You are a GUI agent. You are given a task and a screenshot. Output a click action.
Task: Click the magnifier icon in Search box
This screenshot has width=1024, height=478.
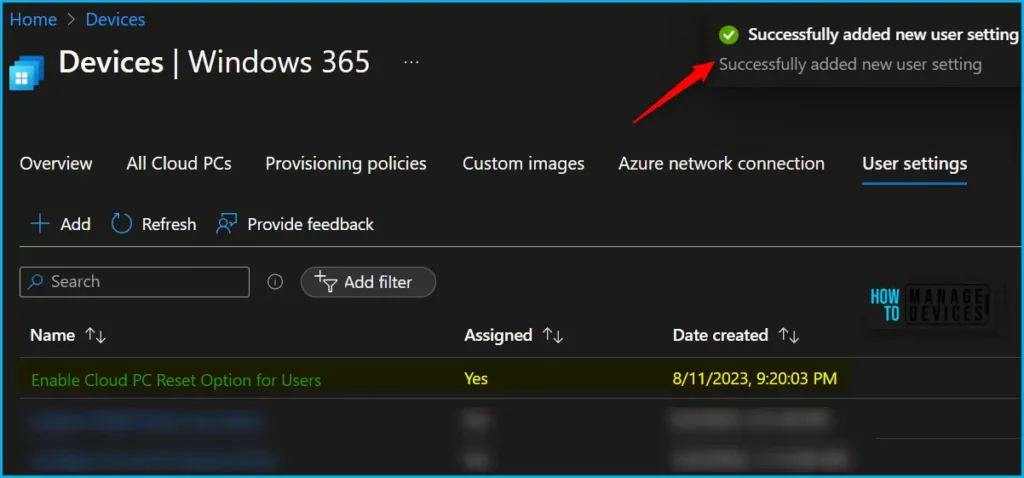click(x=36, y=282)
